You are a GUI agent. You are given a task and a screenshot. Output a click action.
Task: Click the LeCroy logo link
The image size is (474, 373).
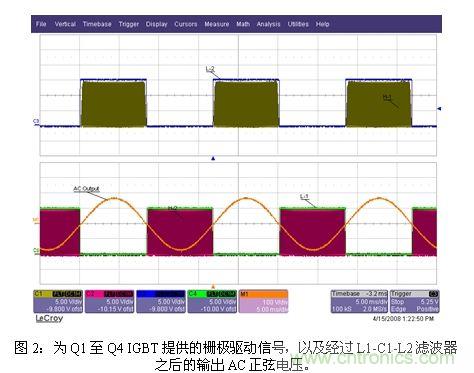click(49, 319)
